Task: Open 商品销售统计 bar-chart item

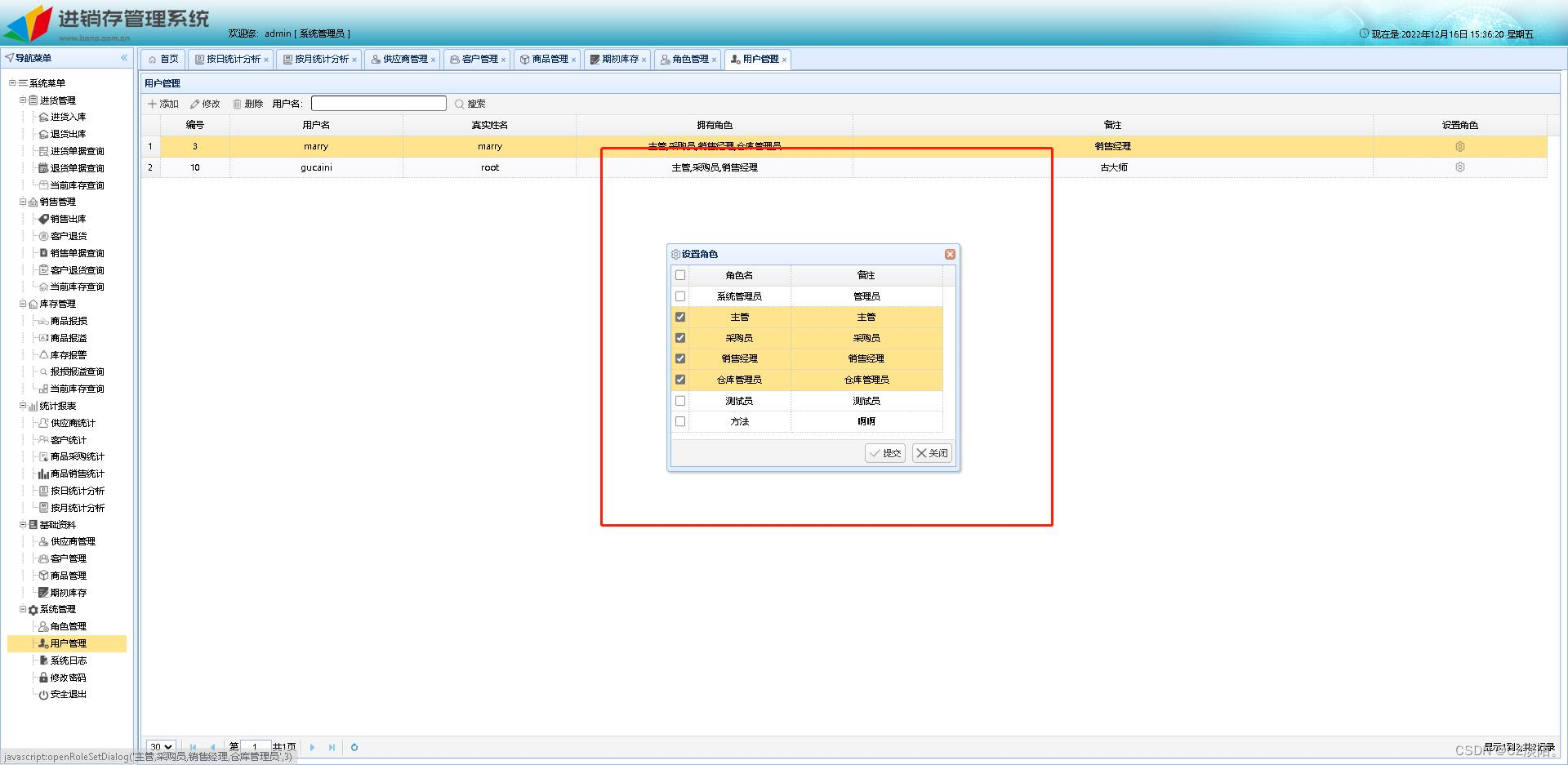Action: tap(77, 474)
